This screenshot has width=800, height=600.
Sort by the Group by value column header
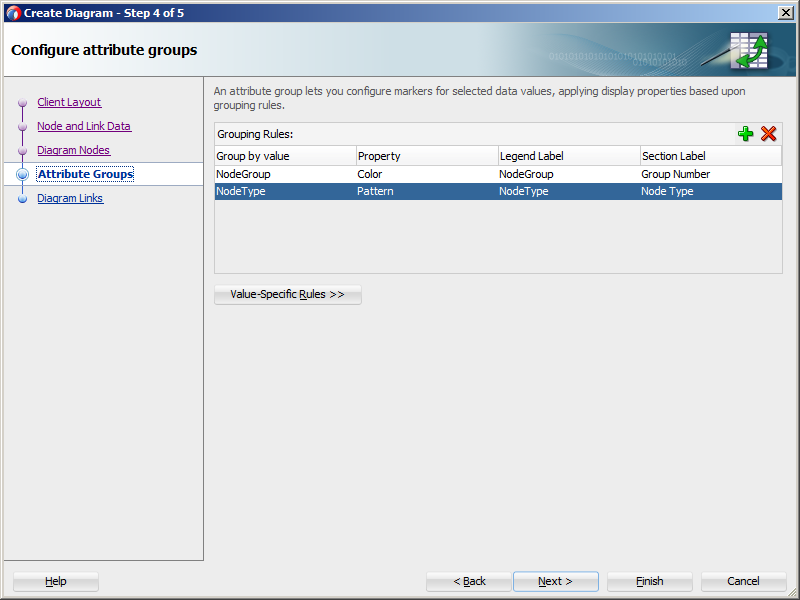pyautogui.click(x=285, y=156)
